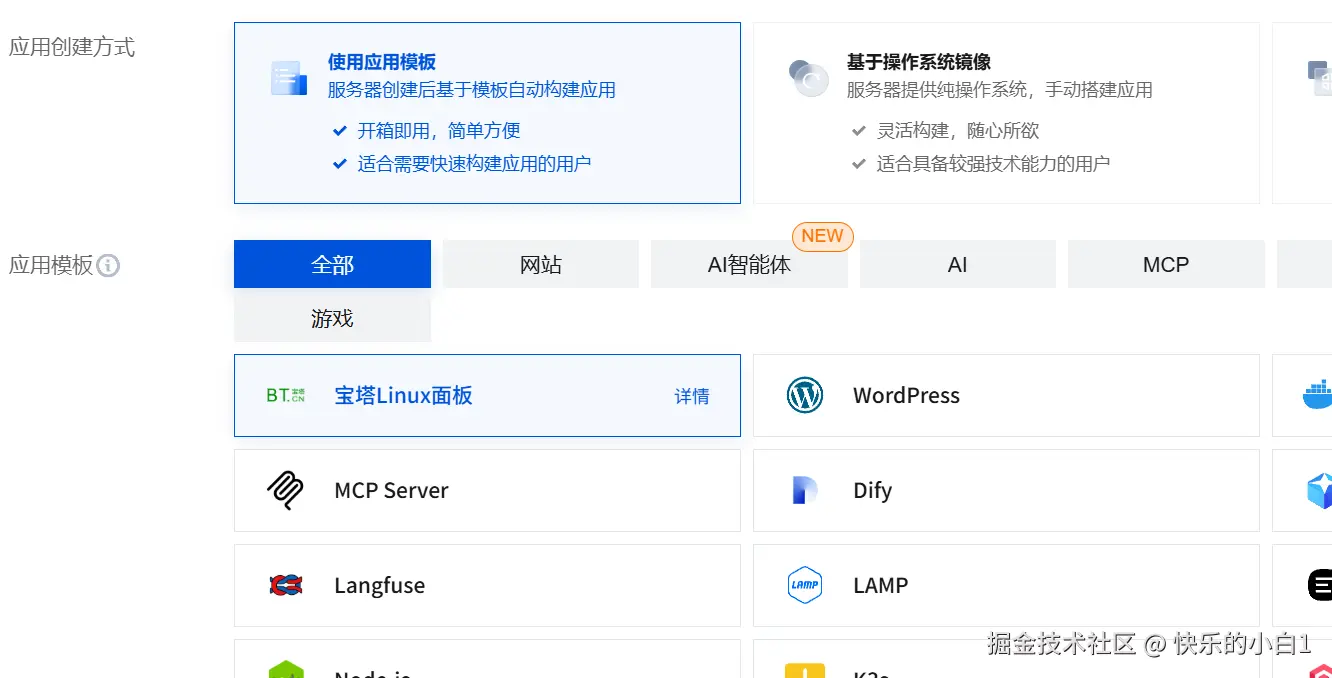Open the MCP category tab

[x=1166, y=264]
